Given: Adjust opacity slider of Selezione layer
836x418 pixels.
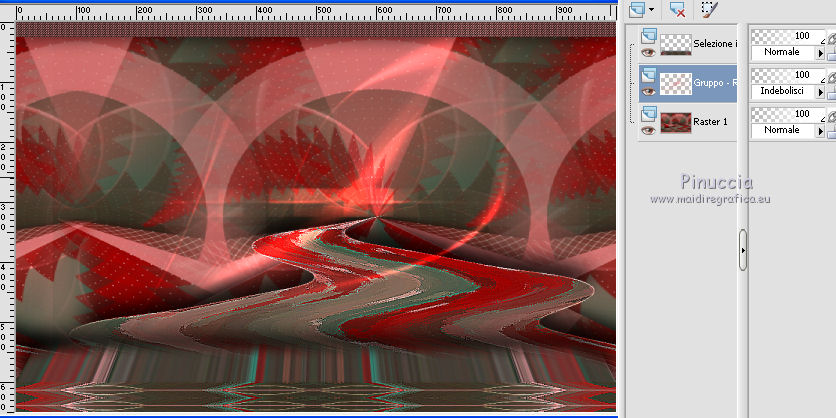Looking at the screenshot, I should coord(788,36).
